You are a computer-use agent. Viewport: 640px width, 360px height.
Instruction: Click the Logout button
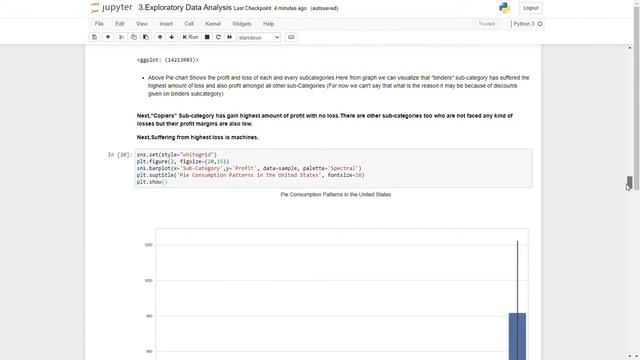pos(531,8)
